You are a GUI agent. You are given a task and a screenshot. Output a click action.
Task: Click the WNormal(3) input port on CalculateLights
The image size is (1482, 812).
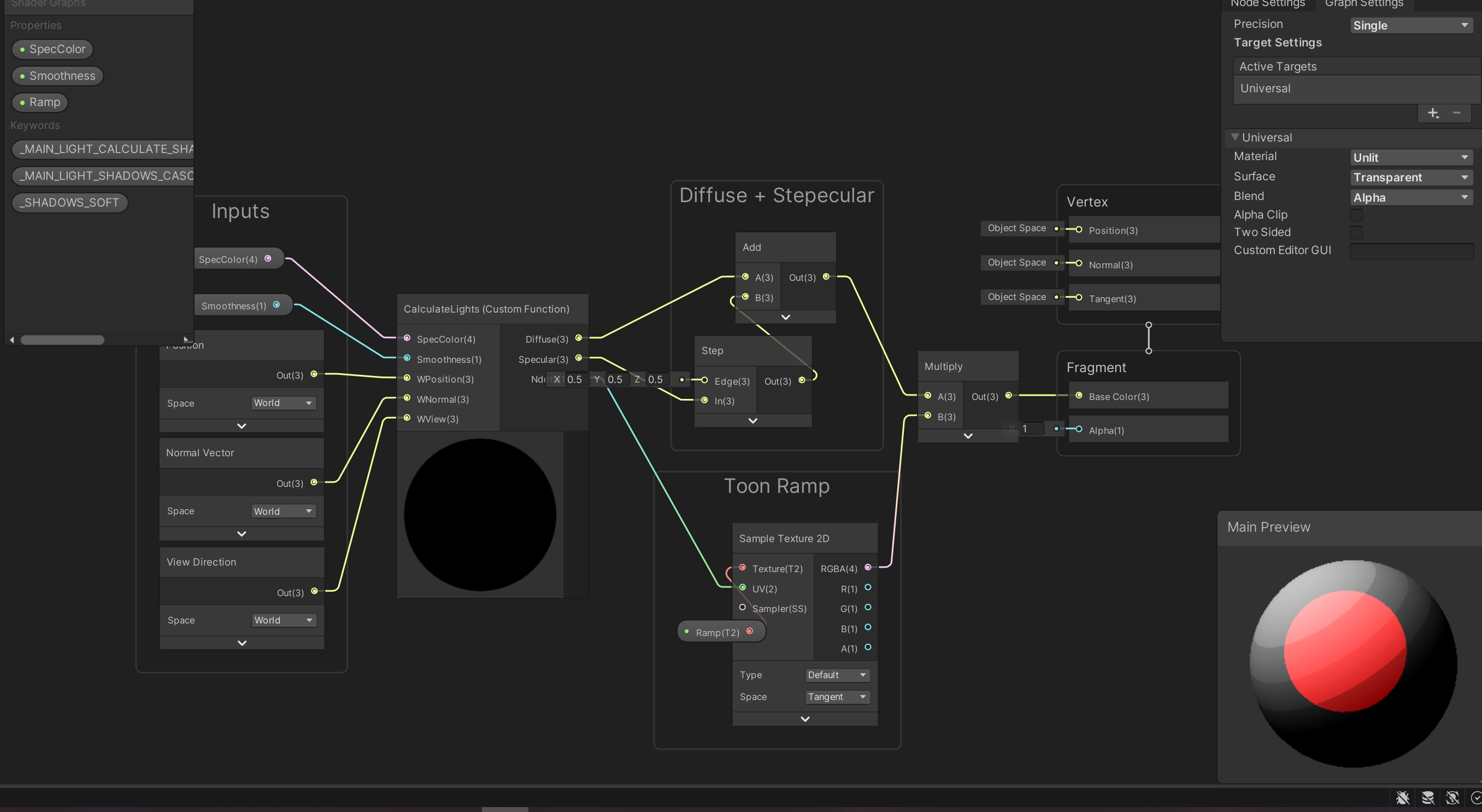(x=407, y=398)
